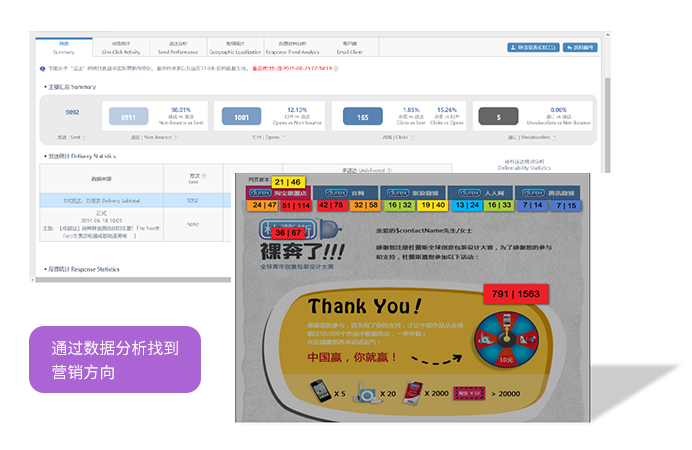Click the orange 32 | 58 heatmap label
Screen dimensions: 692x450
(365, 206)
